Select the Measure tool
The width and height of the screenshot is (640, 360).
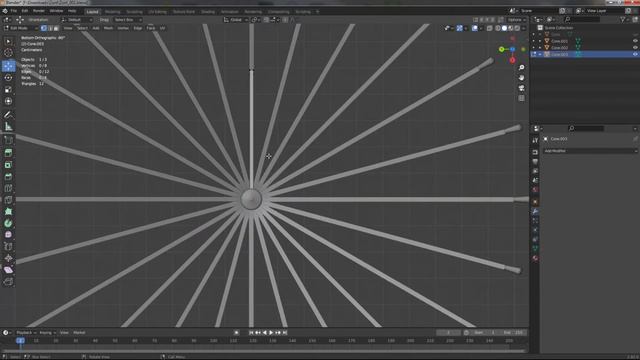click(x=8, y=127)
